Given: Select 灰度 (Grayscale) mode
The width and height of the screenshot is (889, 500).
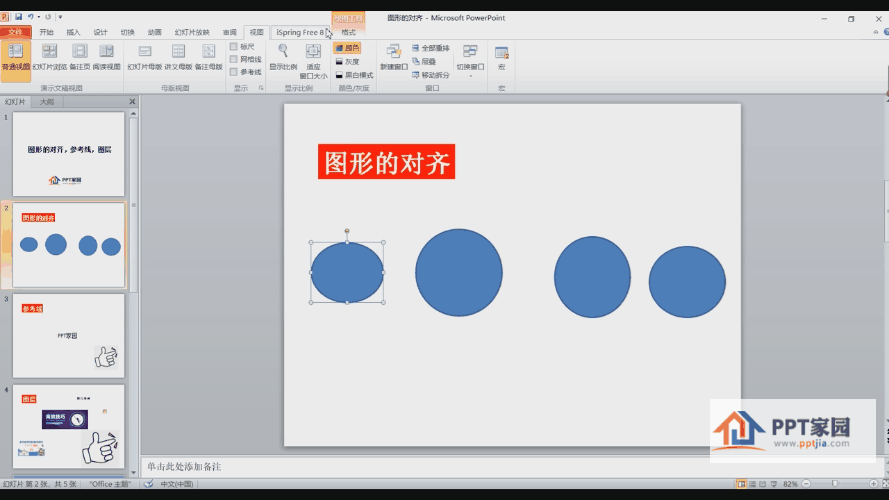Looking at the screenshot, I should click(348, 61).
